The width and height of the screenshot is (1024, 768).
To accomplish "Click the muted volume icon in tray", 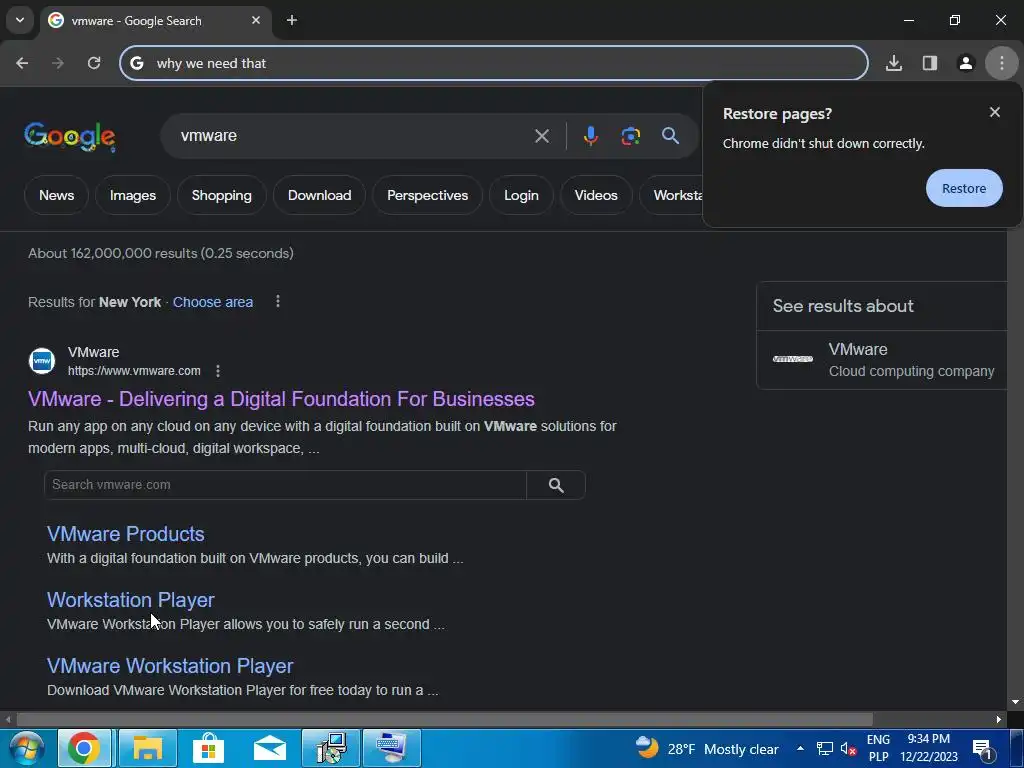I will coord(848,748).
